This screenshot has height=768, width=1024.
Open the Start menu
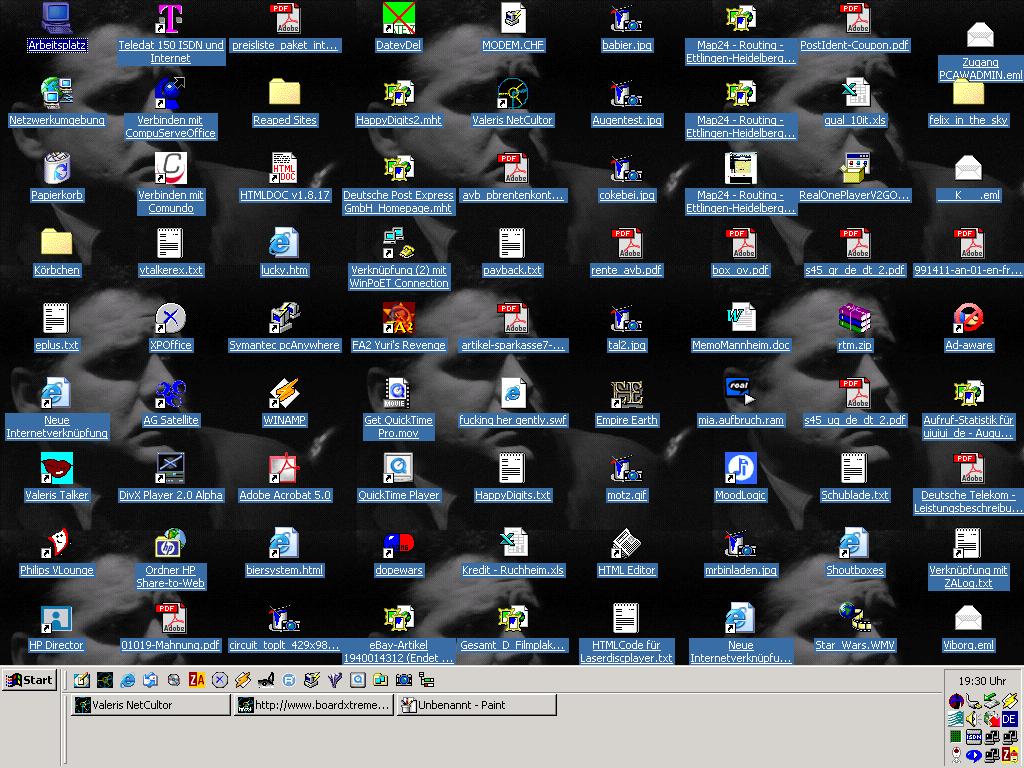[x=29, y=680]
